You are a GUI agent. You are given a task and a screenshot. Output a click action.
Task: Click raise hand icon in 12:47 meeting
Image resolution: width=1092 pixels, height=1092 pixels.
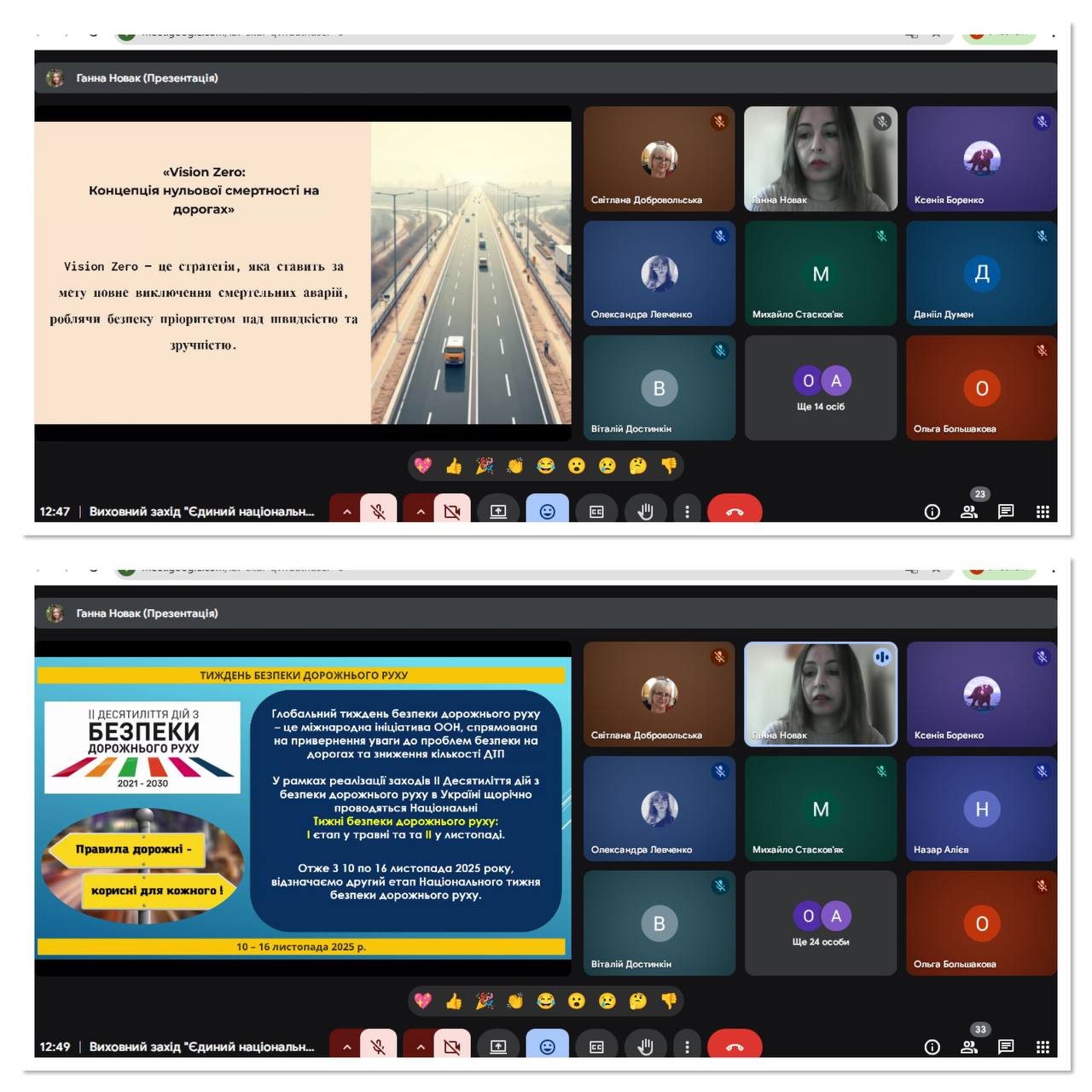(x=645, y=511)
